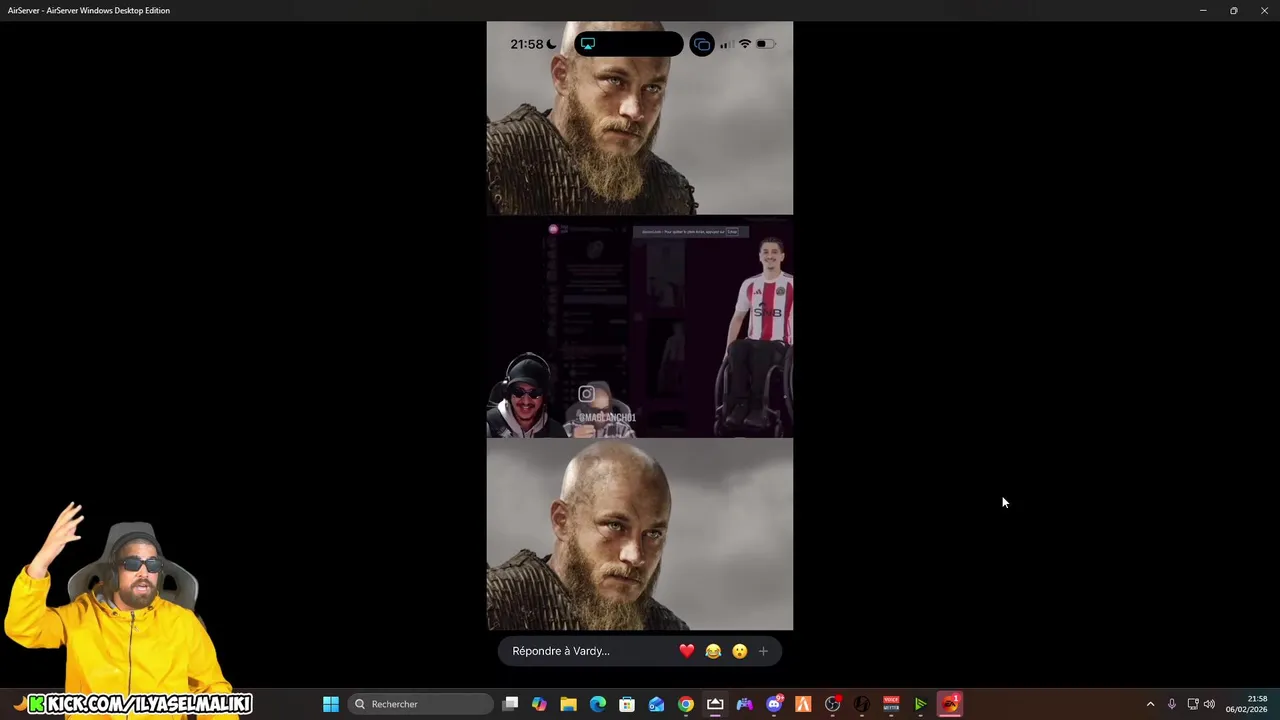Expand the hidden system tray icons chevron

pyautogui.click(x=1150, y=704)
